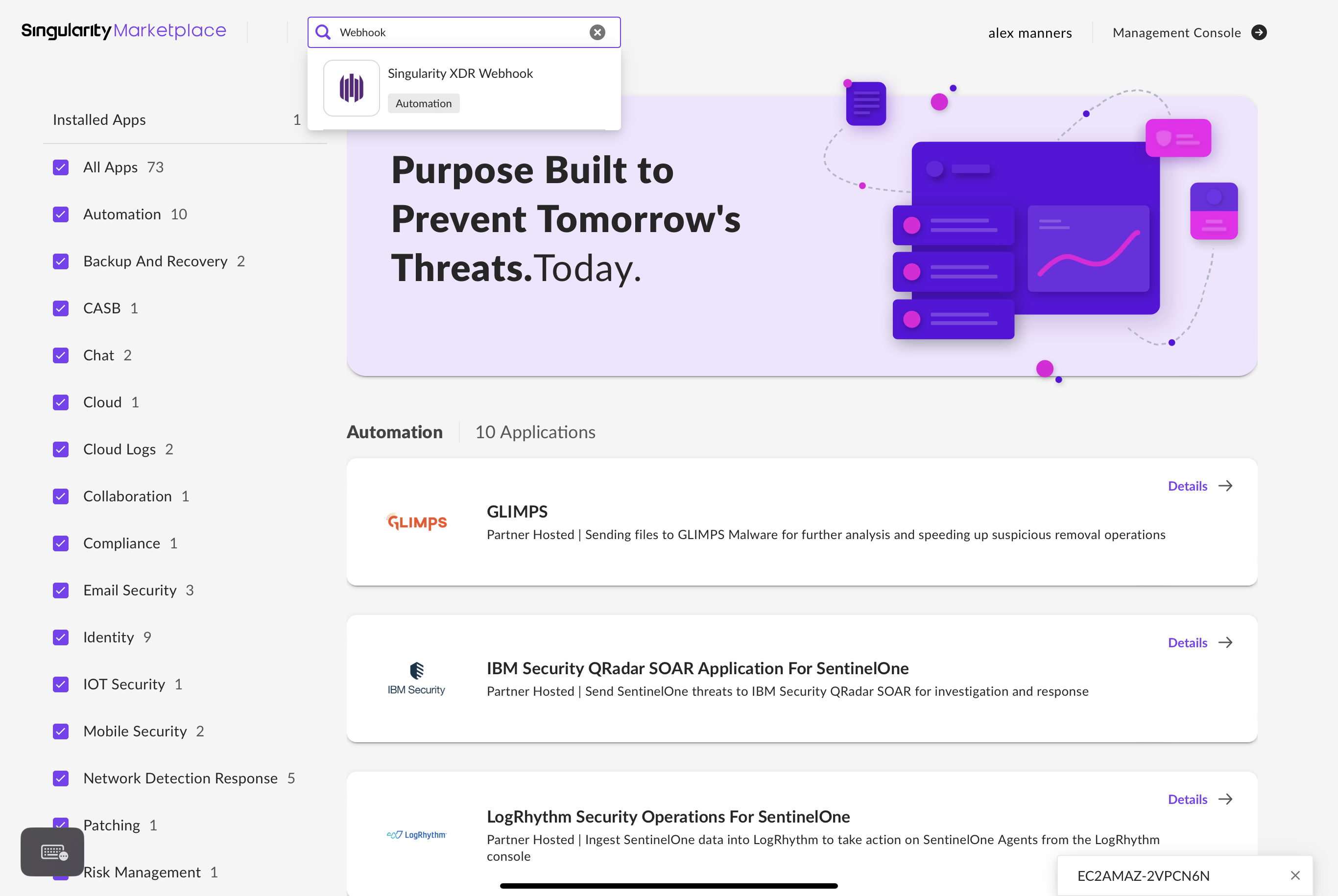Viewport: 1338px width, 896px height.
Task: Open the alex manners user menu
Action: coord(1030,33)
